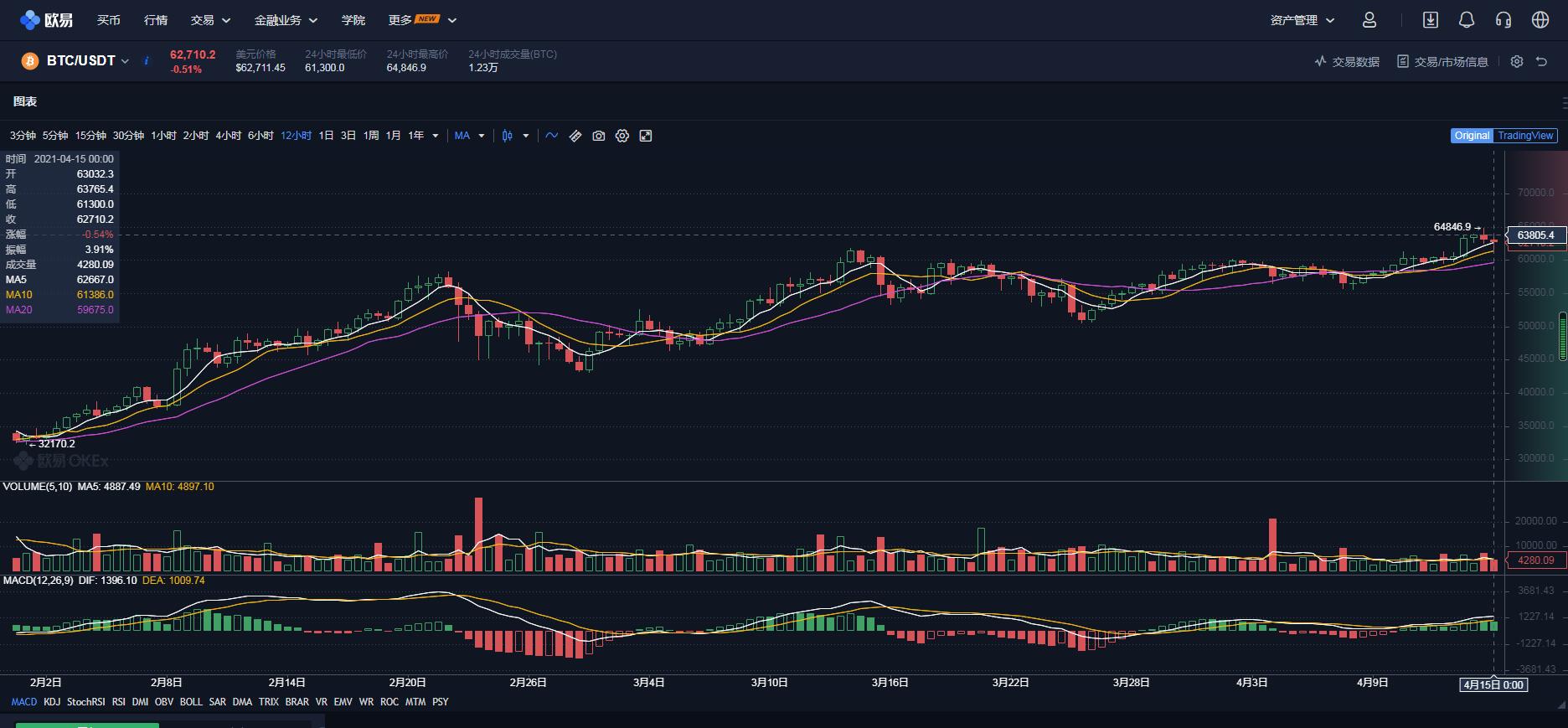The image size is (1568, 728).
Task: Select the OBV indicator
Action: [x=164, y=702]
